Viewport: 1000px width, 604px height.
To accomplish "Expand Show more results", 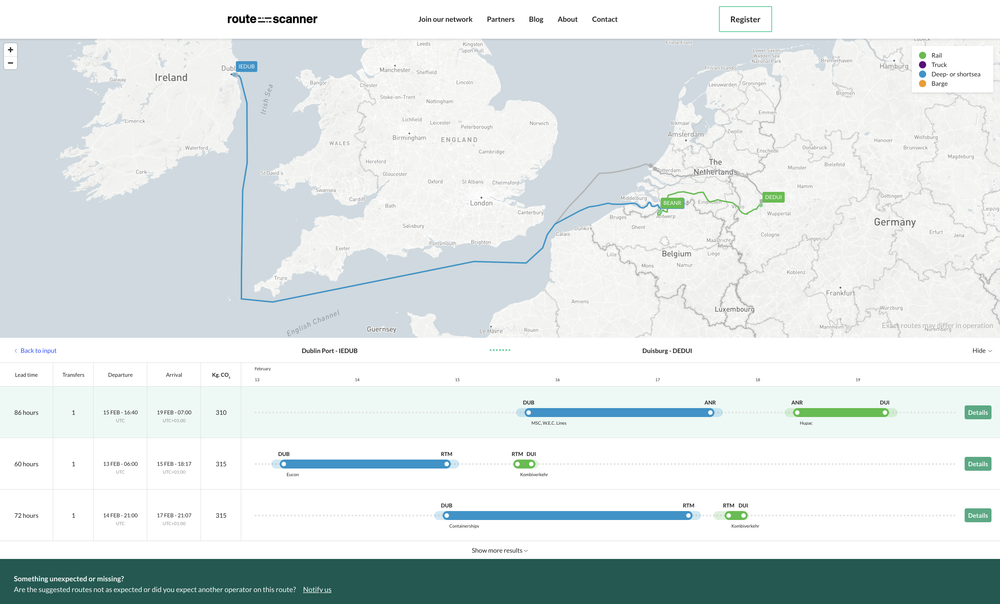I will click(x=499, y=549).
